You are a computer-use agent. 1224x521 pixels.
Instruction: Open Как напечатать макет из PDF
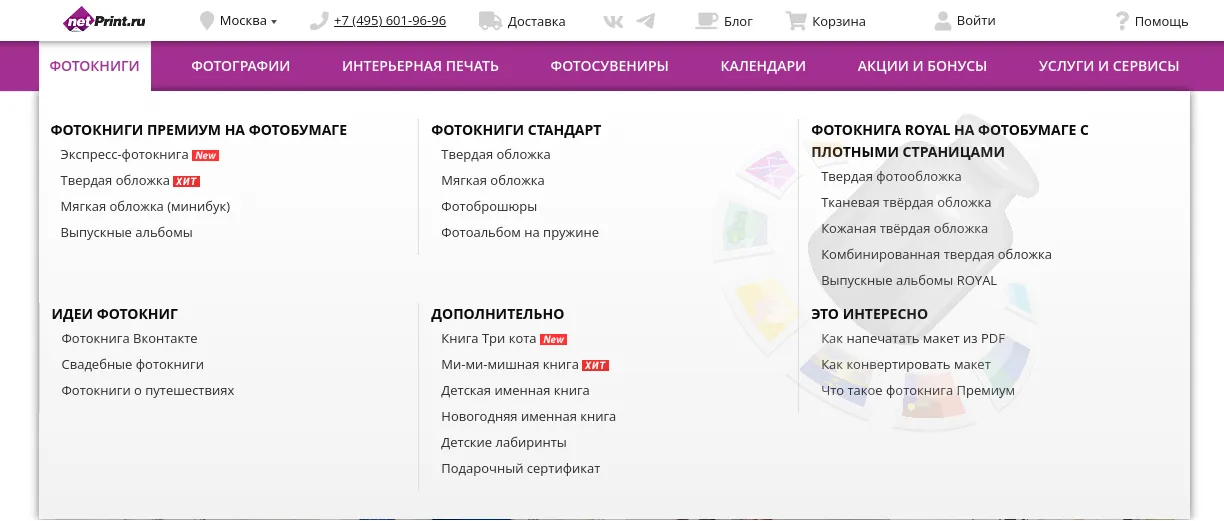click(x=913, y=339)
